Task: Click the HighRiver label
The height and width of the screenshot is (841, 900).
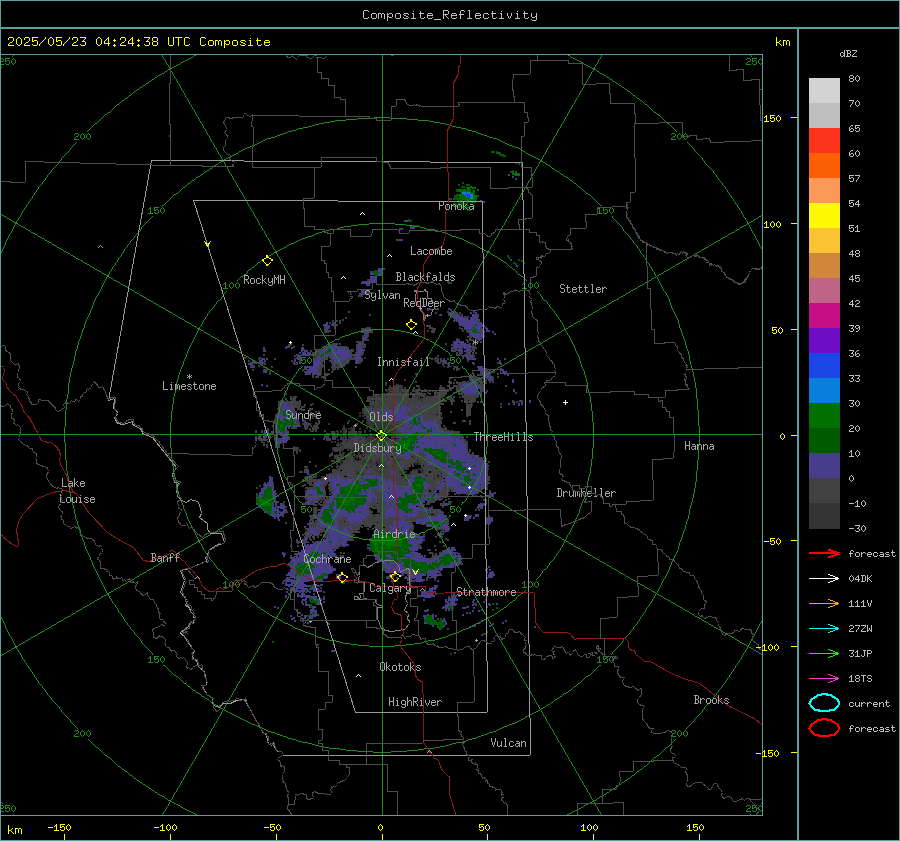Action: [x=415, y=702]
